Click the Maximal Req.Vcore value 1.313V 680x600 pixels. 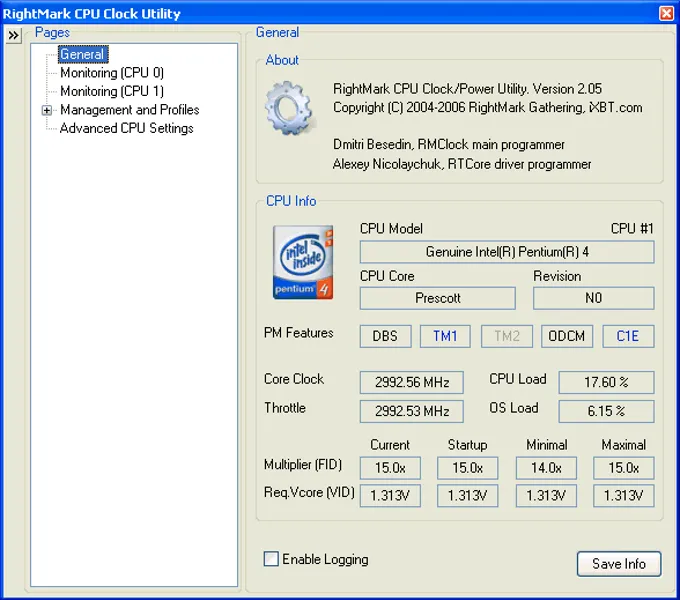coord(624,495)
